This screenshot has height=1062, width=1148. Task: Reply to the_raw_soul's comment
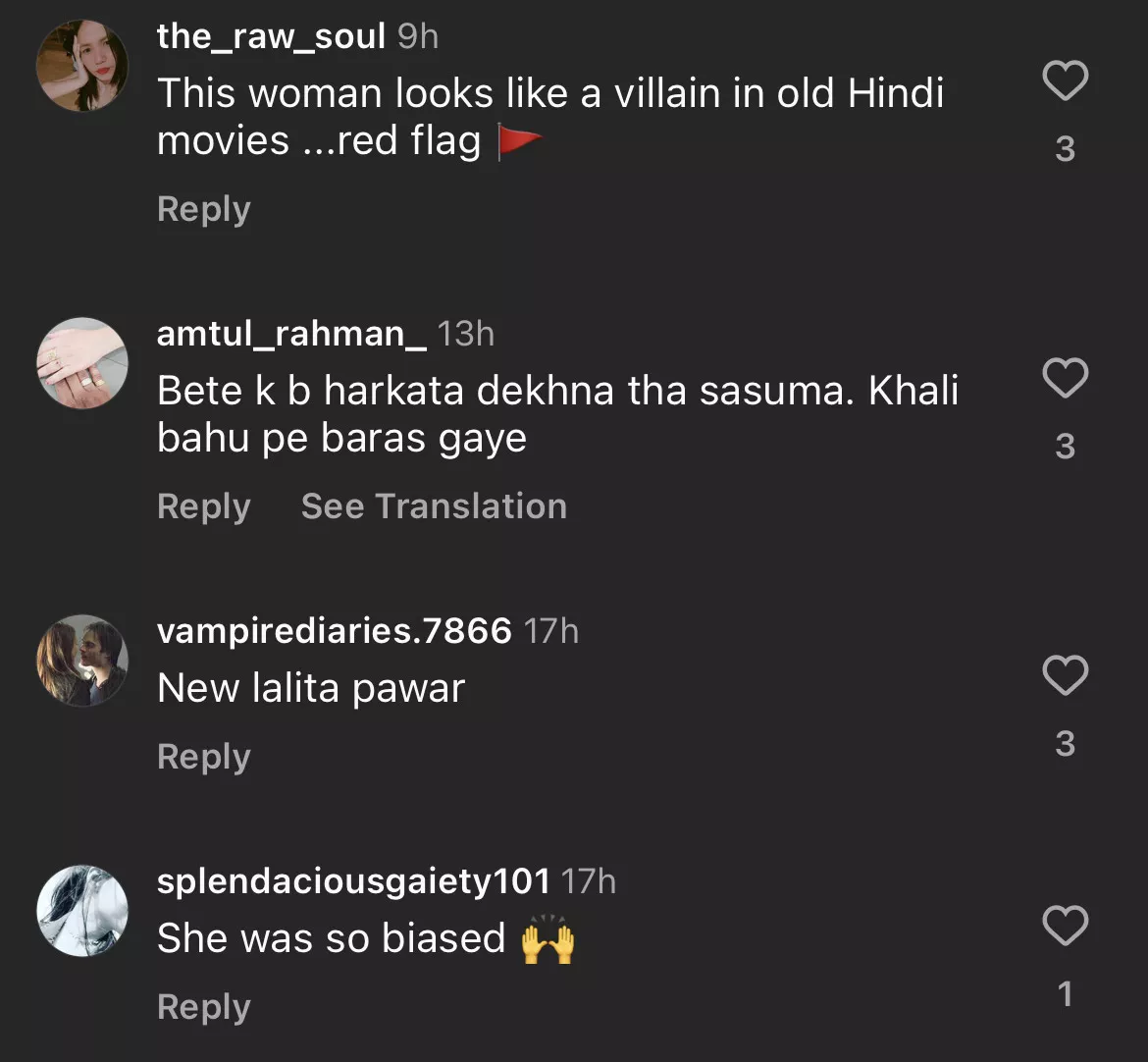click(204, 209)
